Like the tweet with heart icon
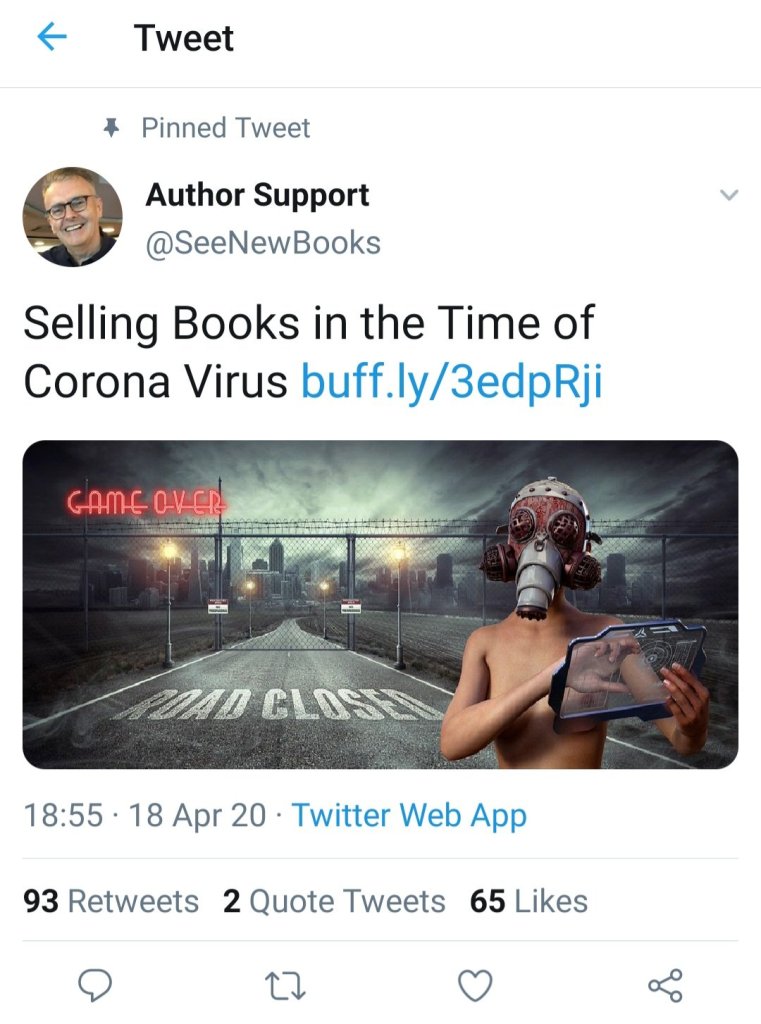This screenshot has height=1024, width=761. [x=475, y=985]
